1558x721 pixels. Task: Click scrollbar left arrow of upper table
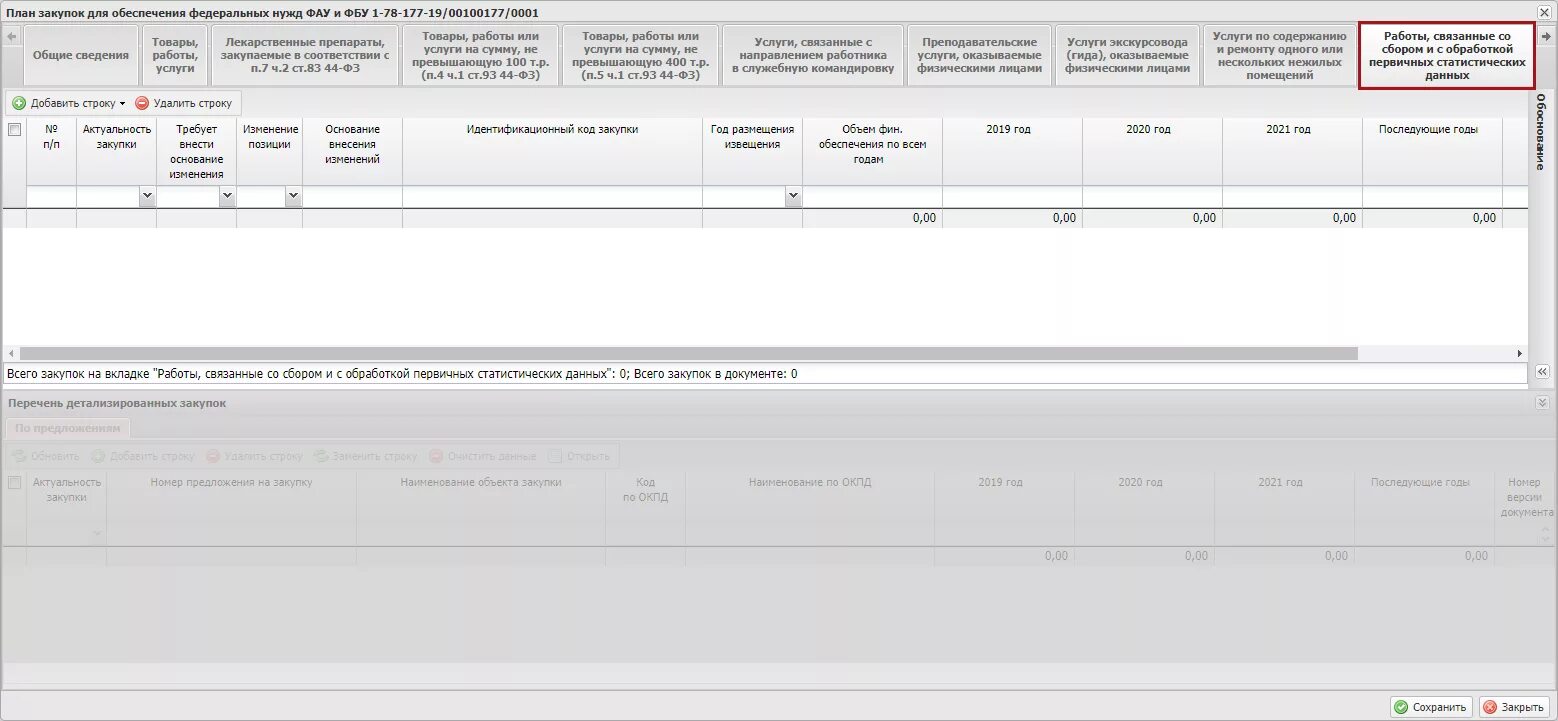click(x=11, y=353)
